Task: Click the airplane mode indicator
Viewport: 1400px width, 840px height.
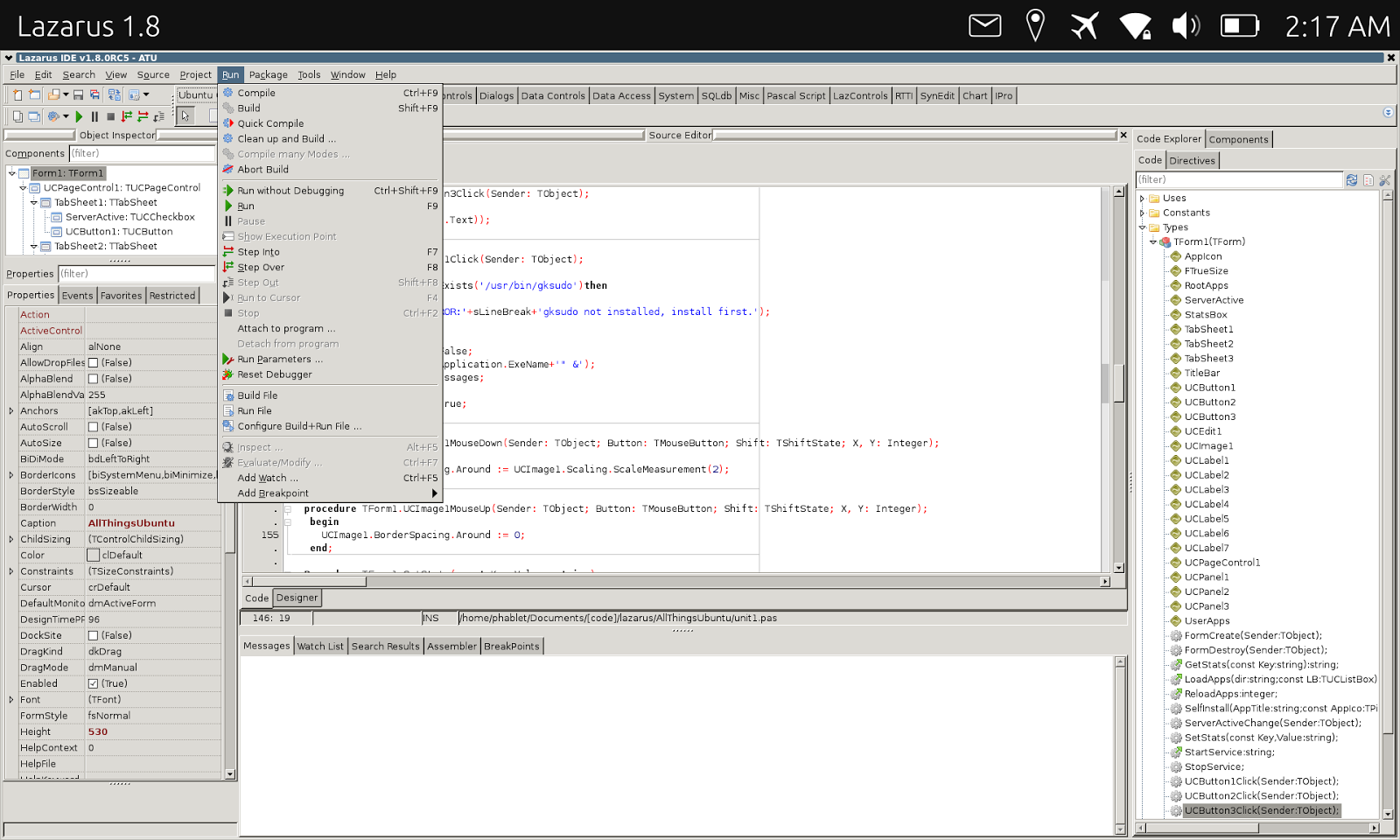Action: pos(1085,25)
